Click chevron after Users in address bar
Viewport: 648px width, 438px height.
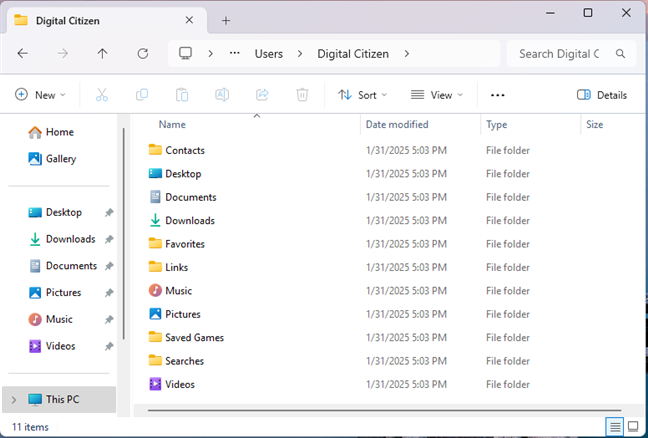300,54
